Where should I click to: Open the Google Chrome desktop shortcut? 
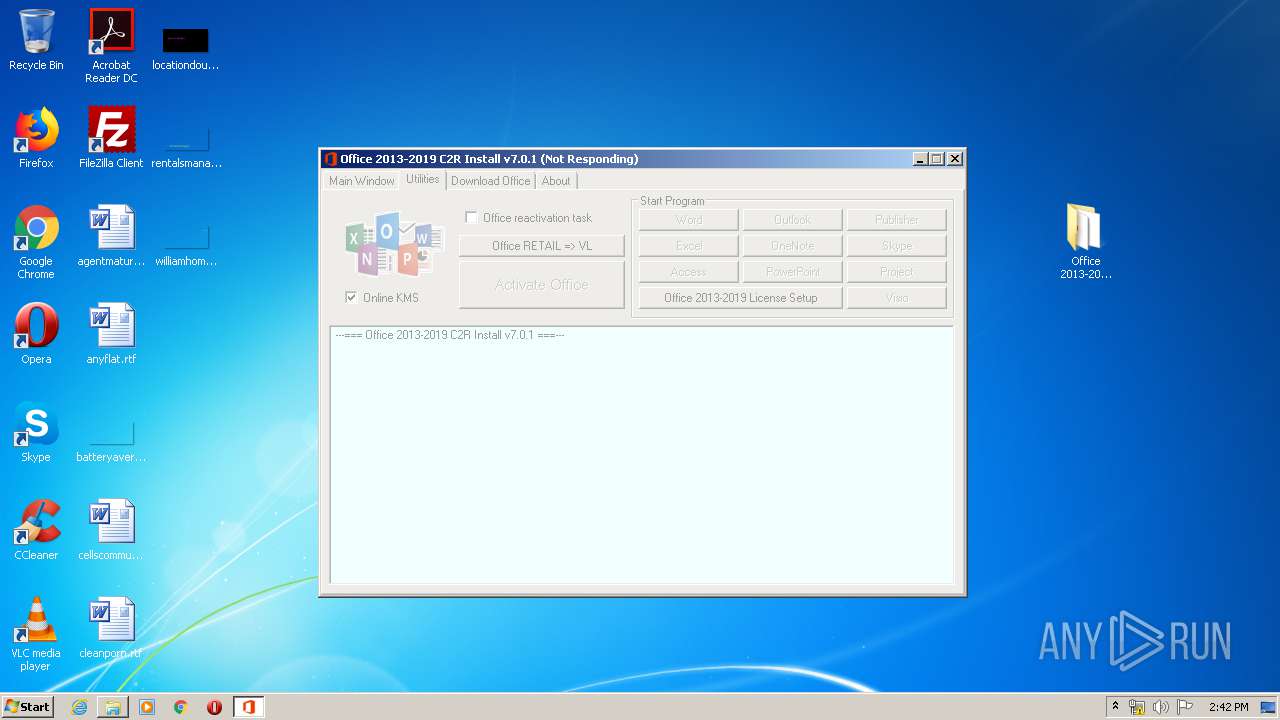36,242
